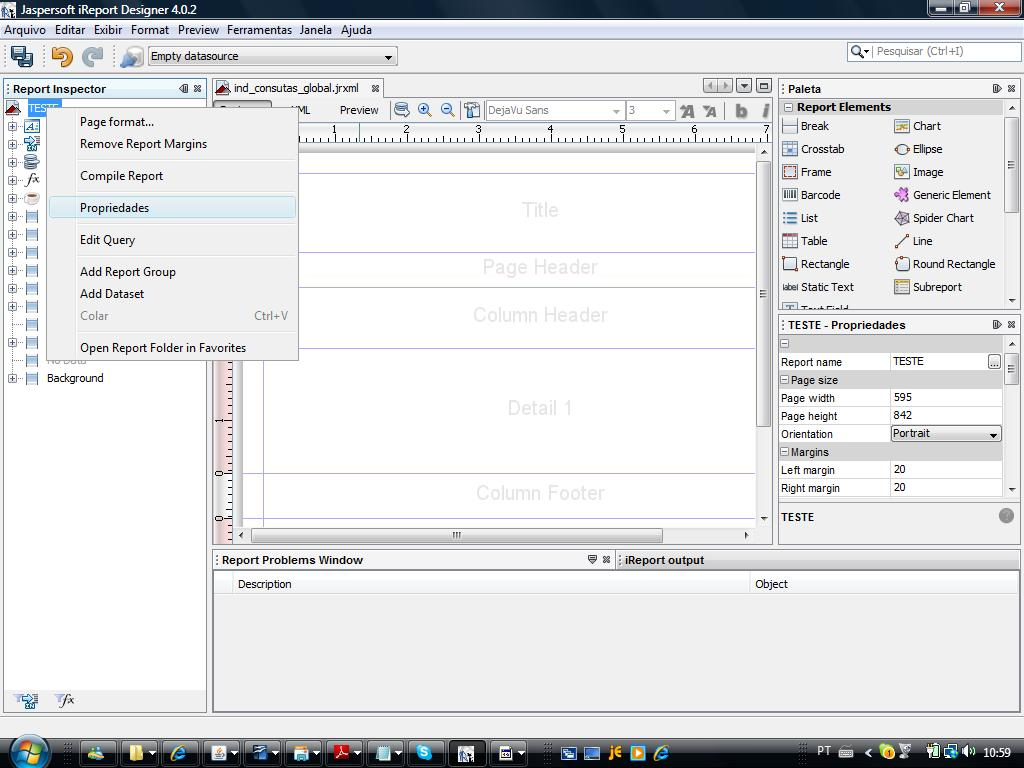This screenshot has height=768, width=1024.
Task: Choose Remove Report Margins in context menu
Action: click(172, 144)
